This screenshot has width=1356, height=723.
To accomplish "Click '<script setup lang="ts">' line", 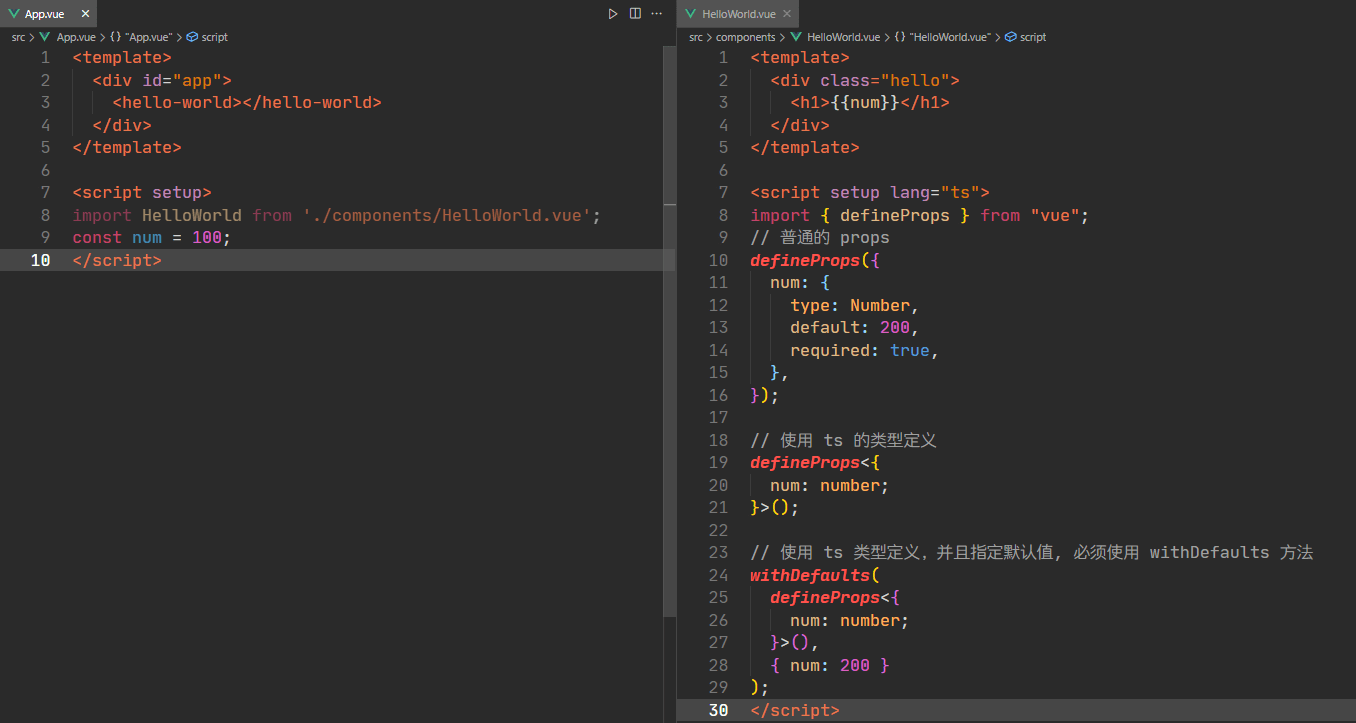I will tap(870, 192).
